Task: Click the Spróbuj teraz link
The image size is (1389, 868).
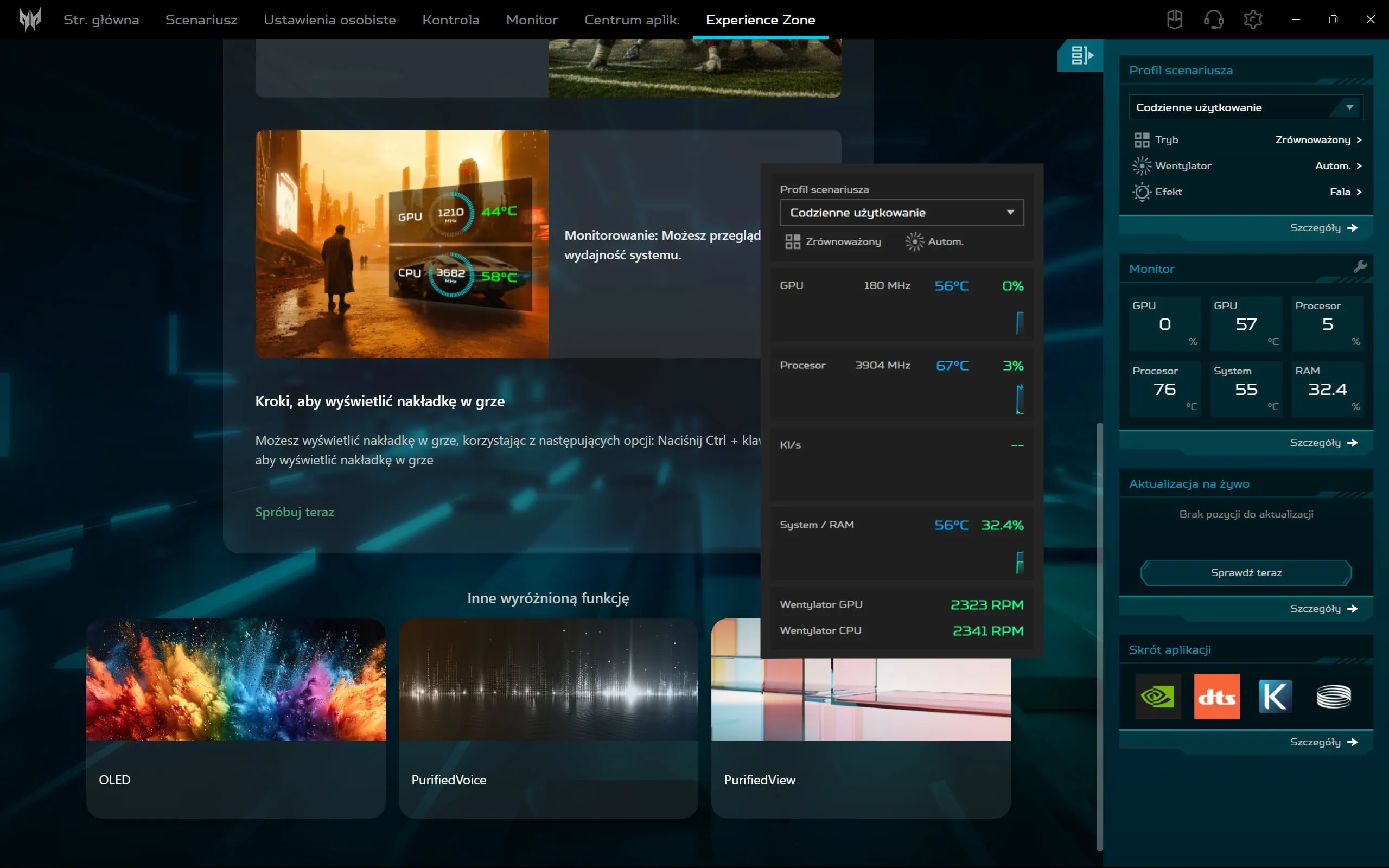Action: pyautogui.click(x=295, y=512)
